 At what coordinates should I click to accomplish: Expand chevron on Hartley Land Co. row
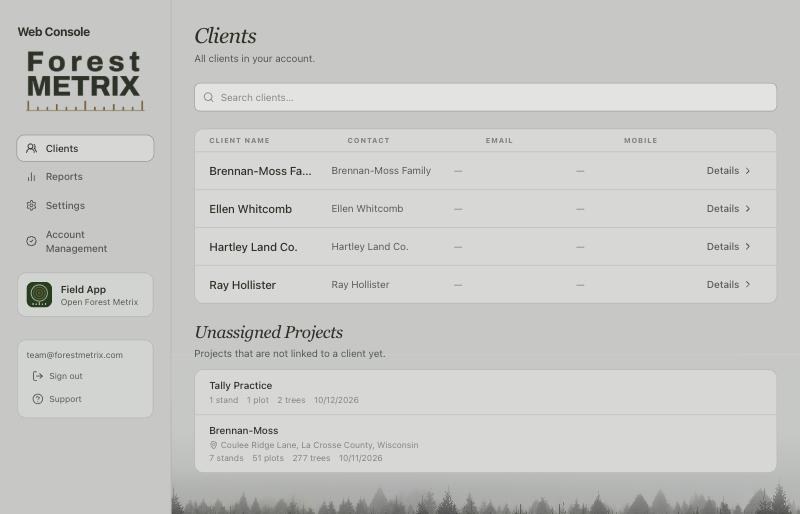[x=748, y=246]
